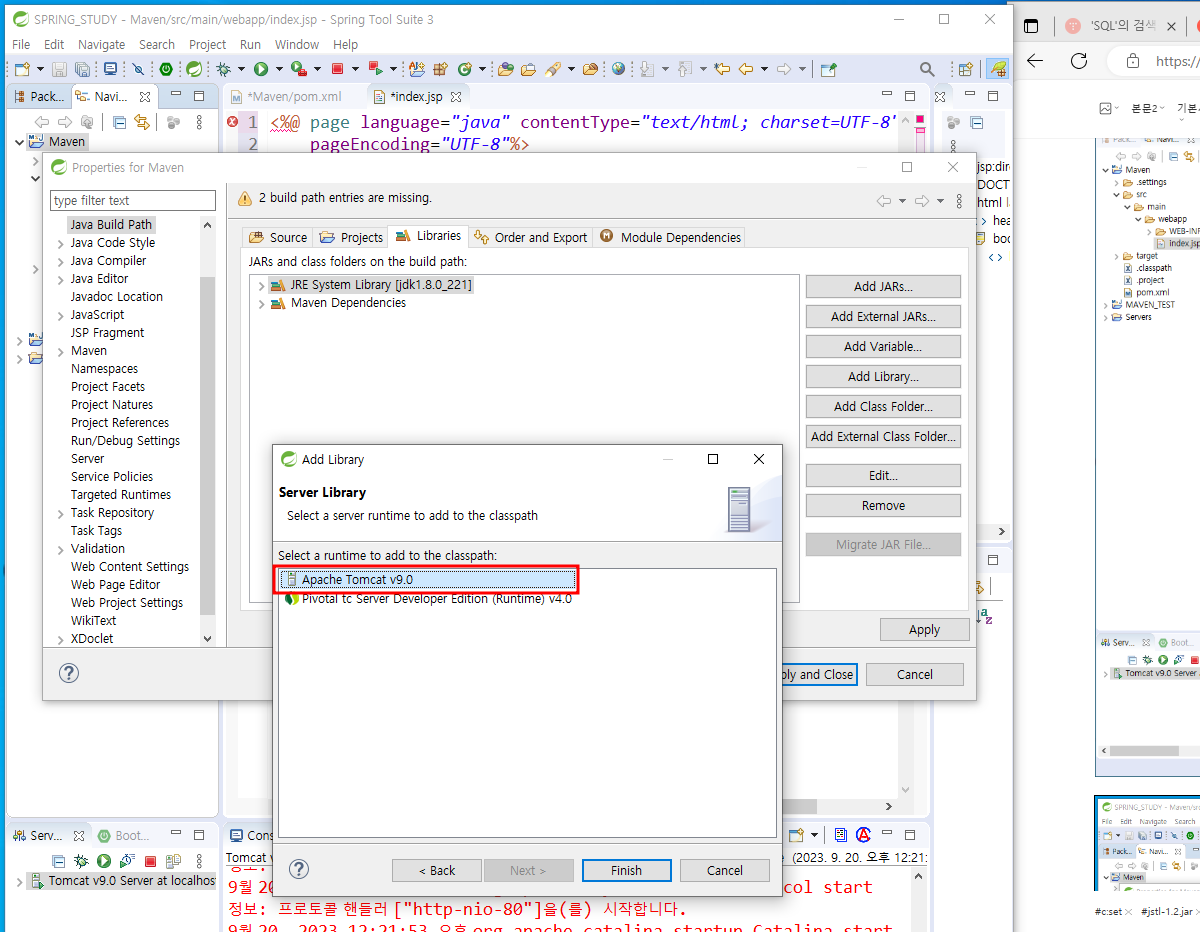Click scroll down arrow of properties tree
The height and width of the screenshot is (932, 1200).
208,638
